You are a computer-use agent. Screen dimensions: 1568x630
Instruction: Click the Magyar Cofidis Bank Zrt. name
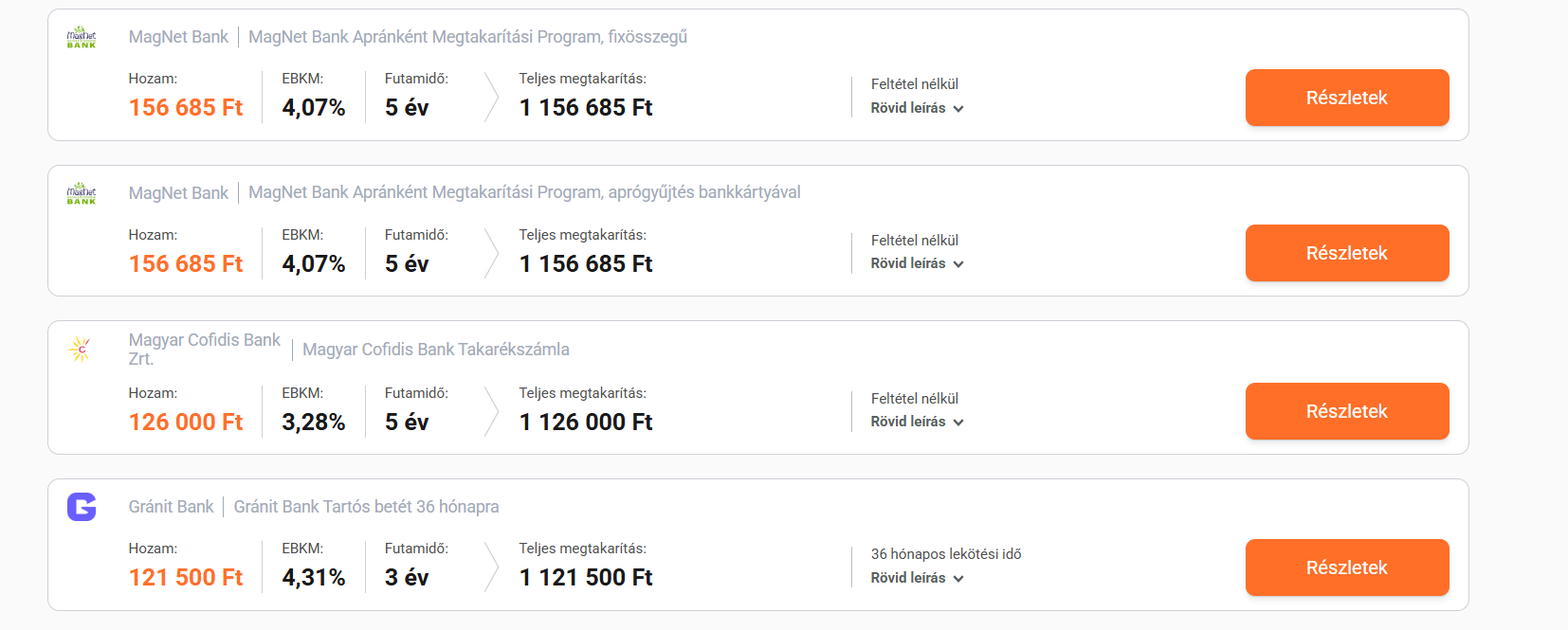coord(204,349)
